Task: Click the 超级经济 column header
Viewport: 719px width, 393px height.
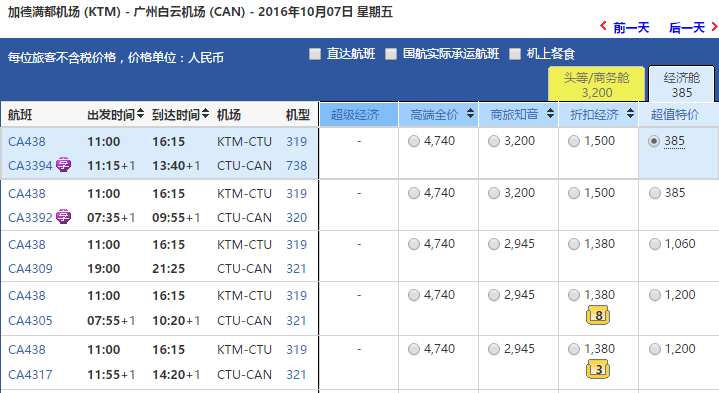Action: pyautogui.click(x=359, y=115)
